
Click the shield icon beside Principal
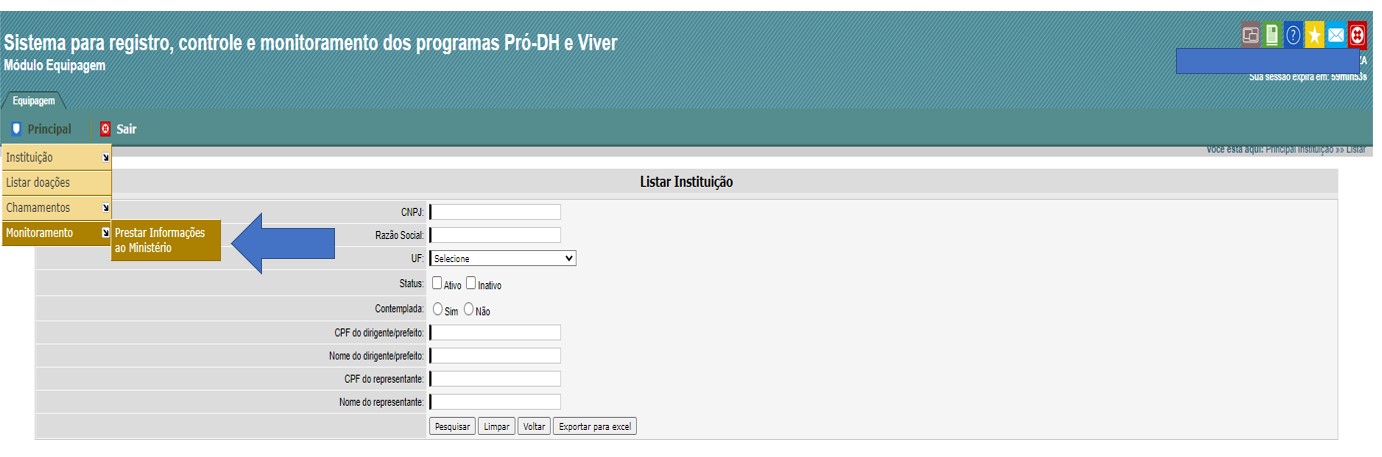pyautogui.click(x=16, y=129)
